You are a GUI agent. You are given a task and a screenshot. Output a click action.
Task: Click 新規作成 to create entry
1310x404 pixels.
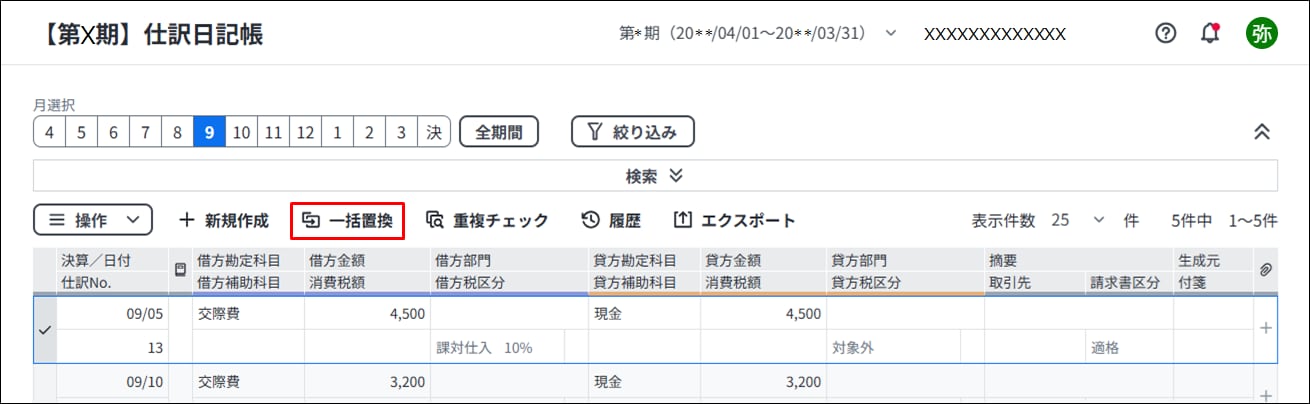[224, 220]
